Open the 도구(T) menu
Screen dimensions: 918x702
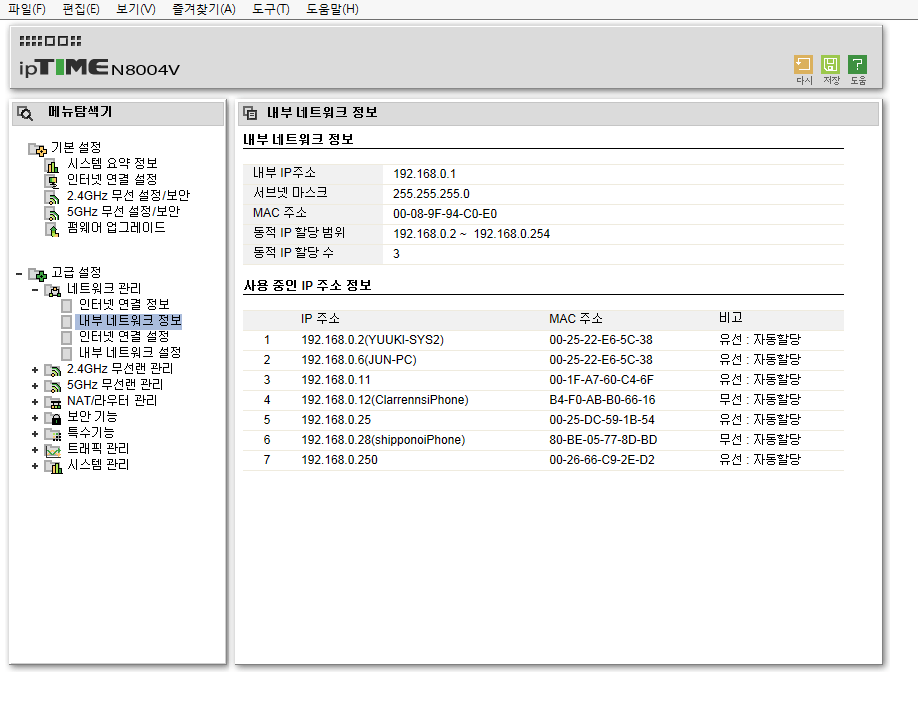pos(271,9)
